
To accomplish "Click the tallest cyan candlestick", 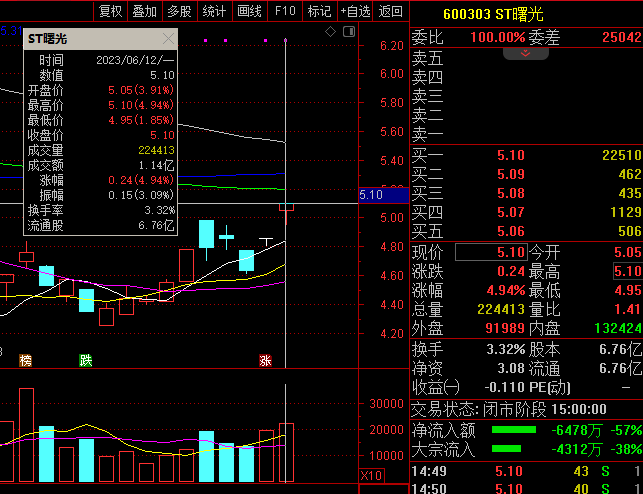I will pyautogui.click(x=206, y=234).
